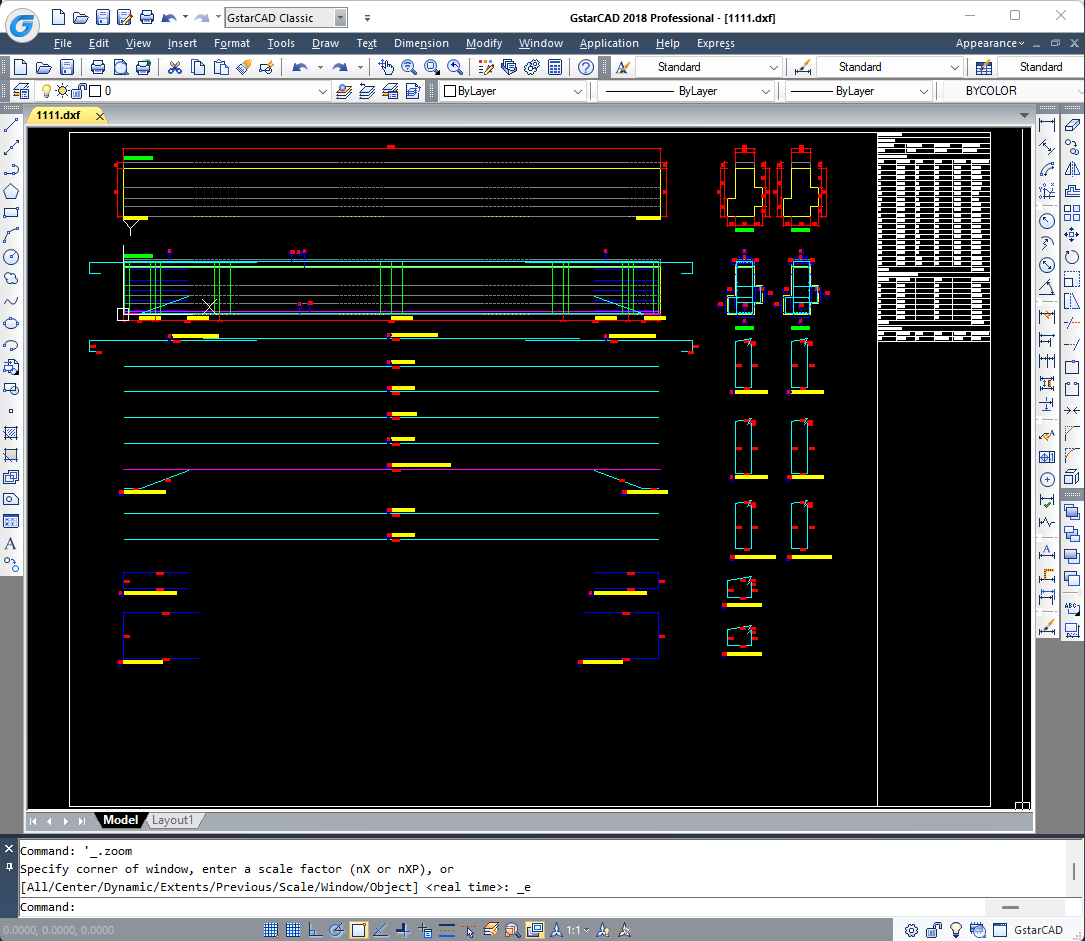Switch to the Layout1 tab
The width and height of the screenshot is (1085, 941).
click(172, 820)
